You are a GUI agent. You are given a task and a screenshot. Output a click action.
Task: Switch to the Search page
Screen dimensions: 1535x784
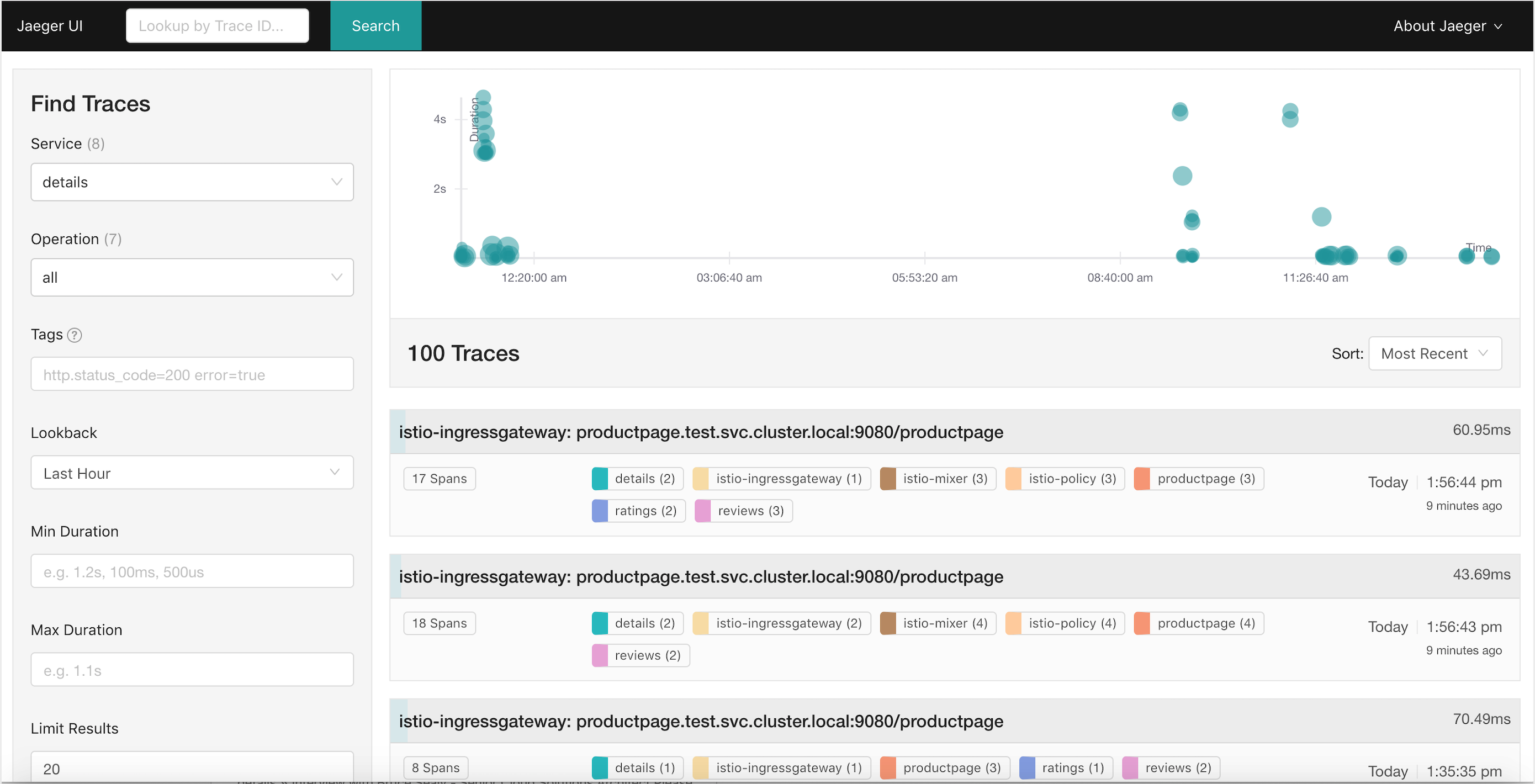(x=375, y=25)
